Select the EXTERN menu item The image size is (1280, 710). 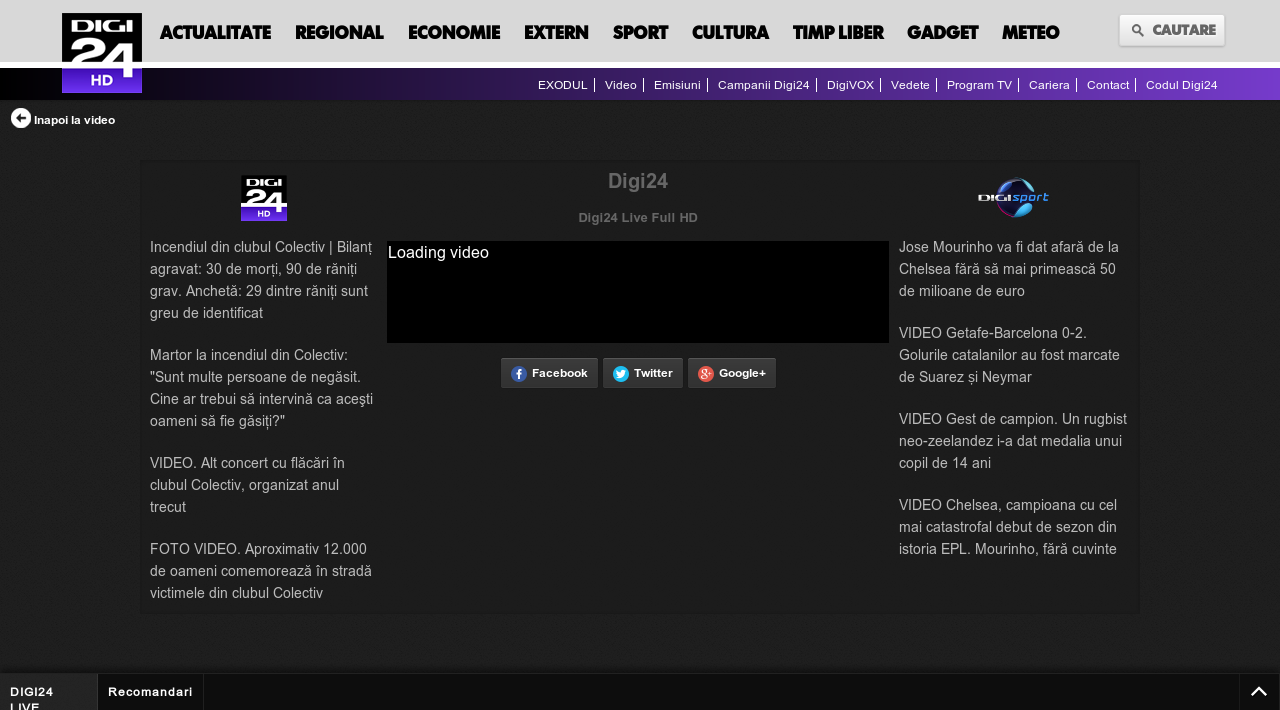(x=556, y=33)
